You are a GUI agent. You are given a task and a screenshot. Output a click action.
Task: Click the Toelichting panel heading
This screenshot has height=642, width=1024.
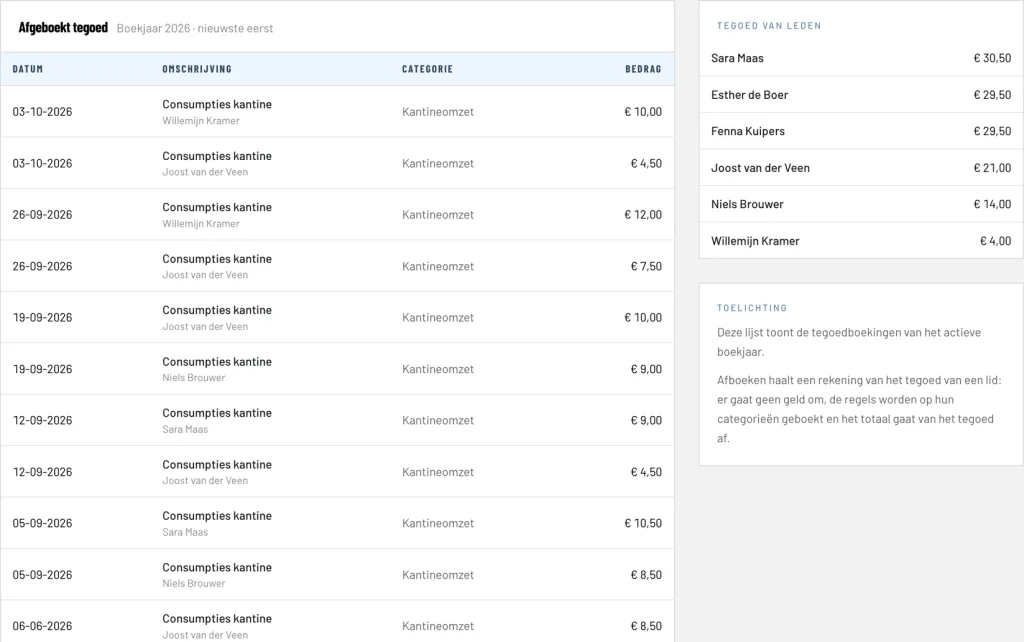[752, 308]
